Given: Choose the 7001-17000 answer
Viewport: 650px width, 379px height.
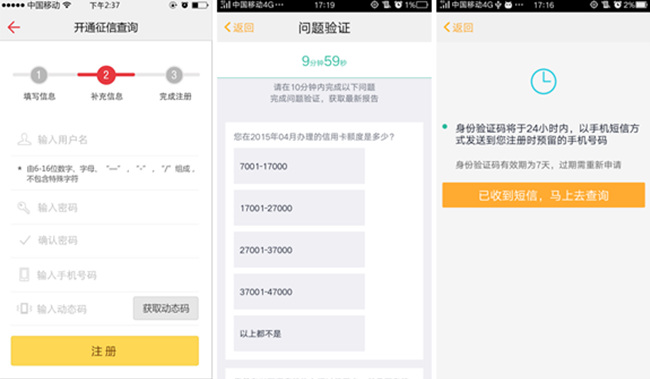Looking at the screenshot, I should coord(299,166).
